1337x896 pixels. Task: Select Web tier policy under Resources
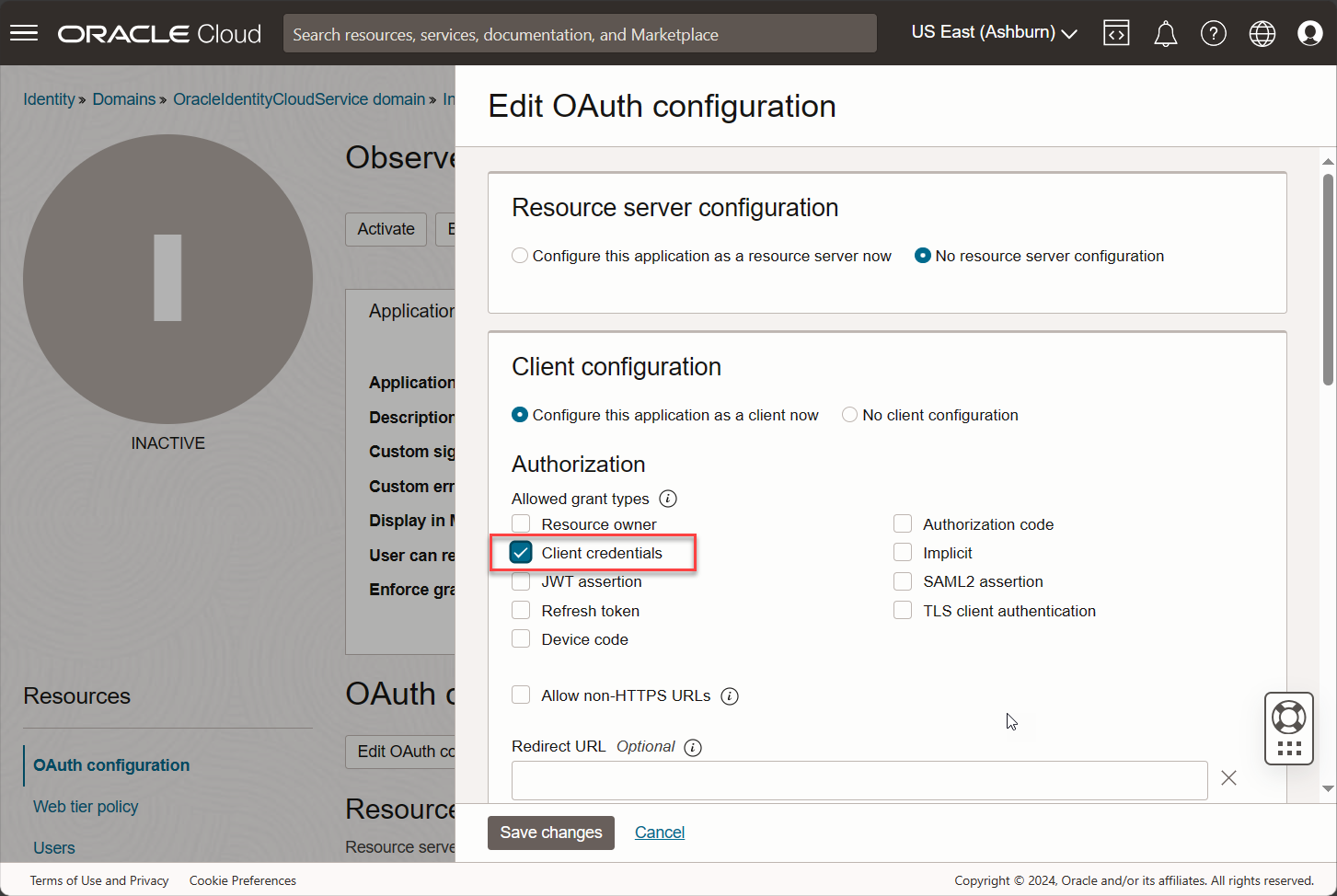click(85, 806)
